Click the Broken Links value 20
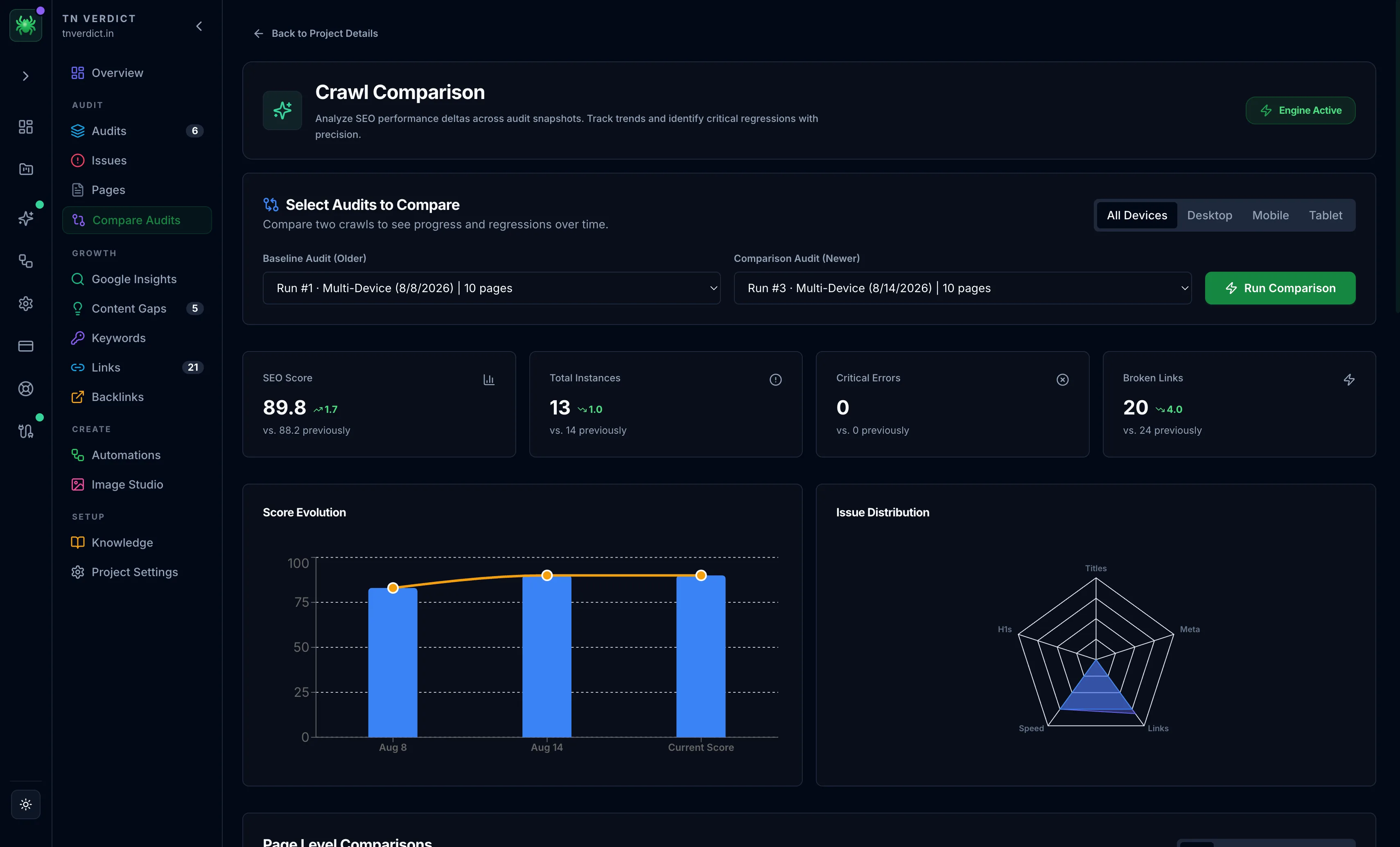1400x847 pixels. (x=1135, y=407)
